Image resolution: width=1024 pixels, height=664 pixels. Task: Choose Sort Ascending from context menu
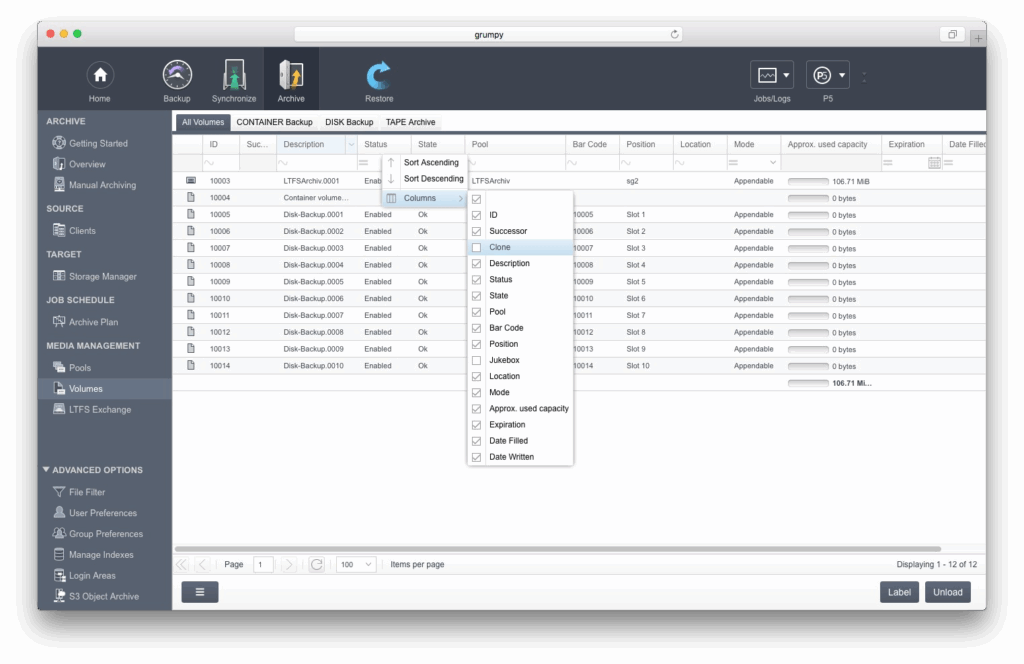click(x=431, y=162)
